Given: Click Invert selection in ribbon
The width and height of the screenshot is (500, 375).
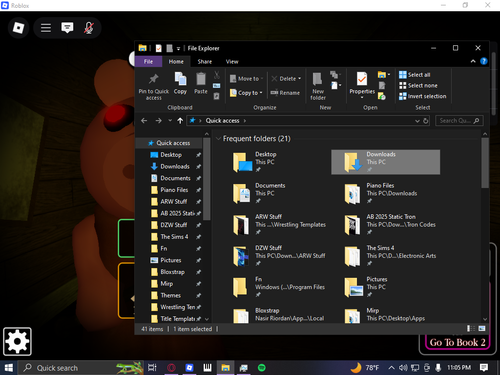Looking at the screenshot, I should click(x=423, y=96).
